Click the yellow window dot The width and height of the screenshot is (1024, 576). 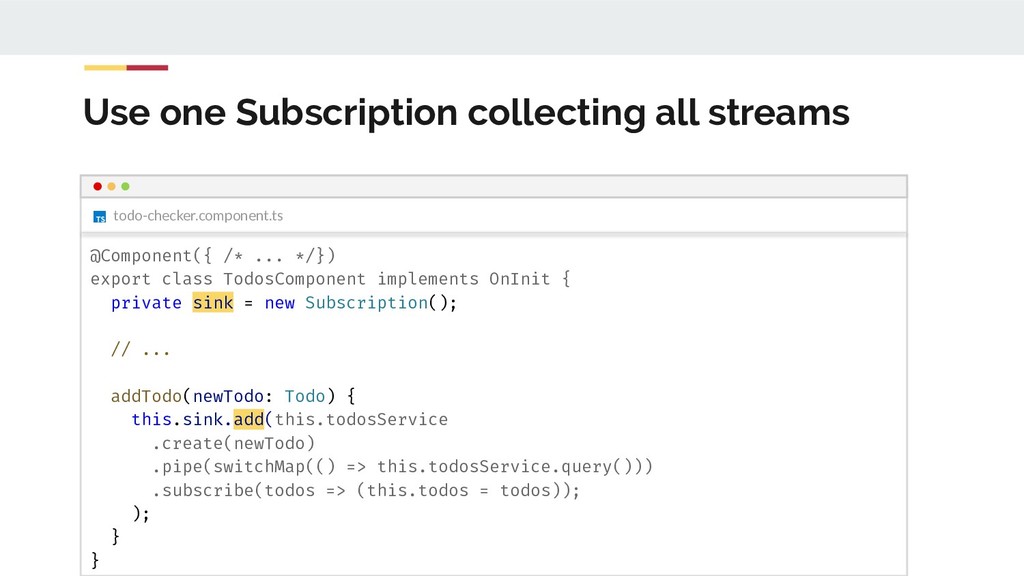point(111,186)
